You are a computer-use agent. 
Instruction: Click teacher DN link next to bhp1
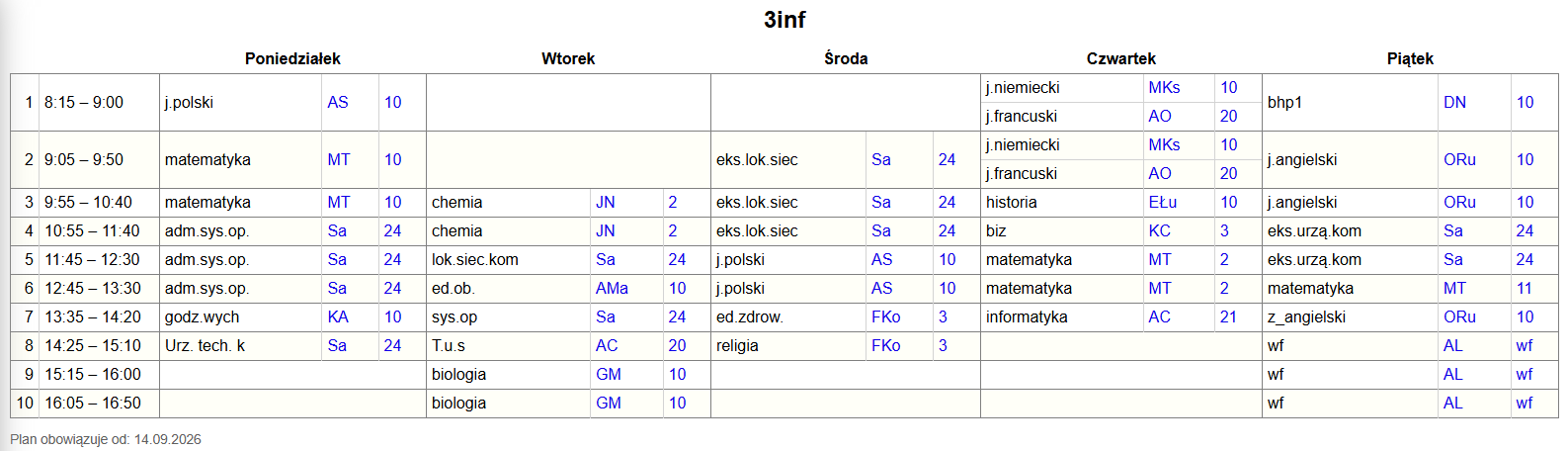(x=1454, y=102)
